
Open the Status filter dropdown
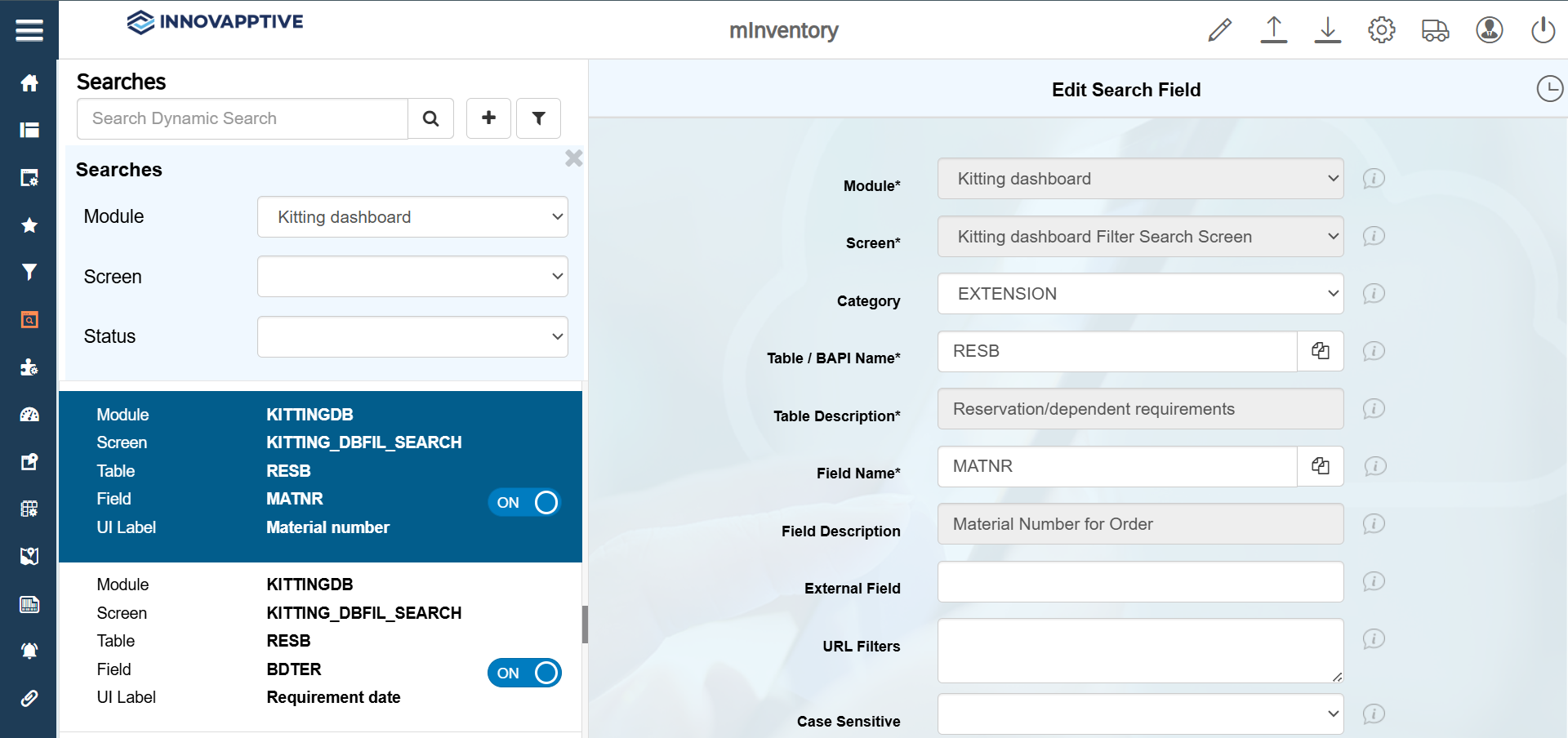pyautogui.click(x=412, y=336)
